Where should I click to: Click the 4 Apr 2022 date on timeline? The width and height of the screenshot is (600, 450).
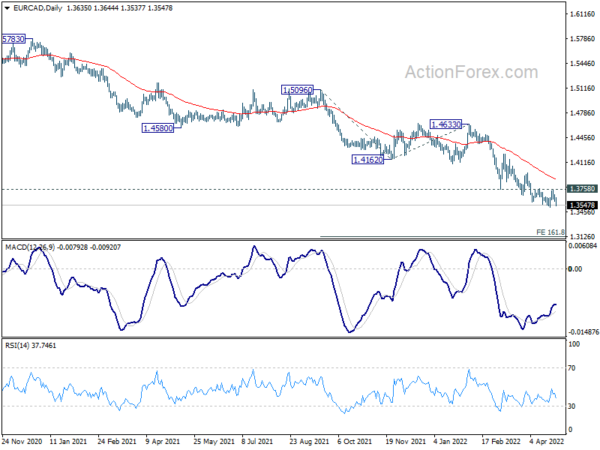[x=546, y=441]
